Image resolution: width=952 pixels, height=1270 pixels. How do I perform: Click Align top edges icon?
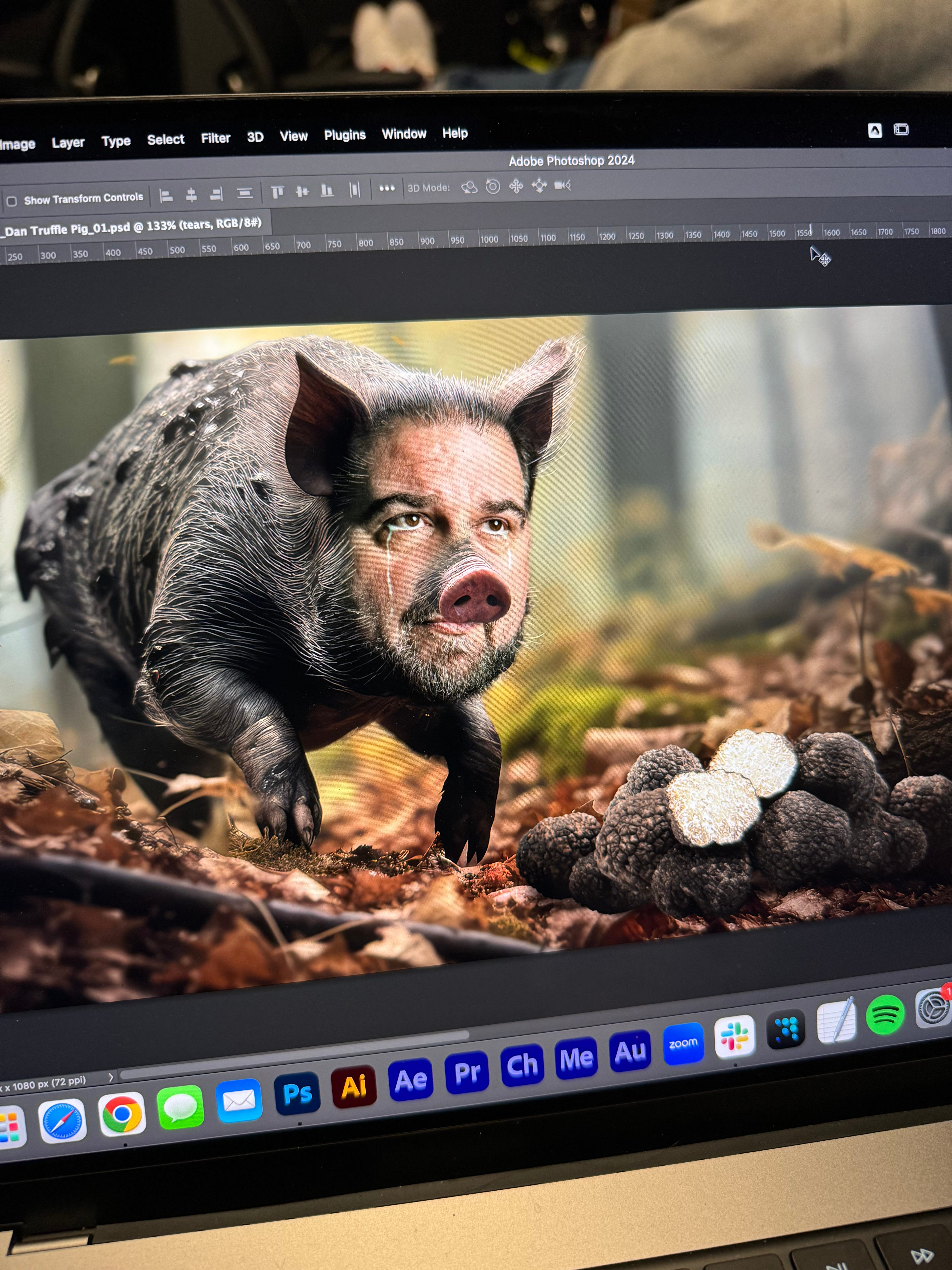coord(278,192)
